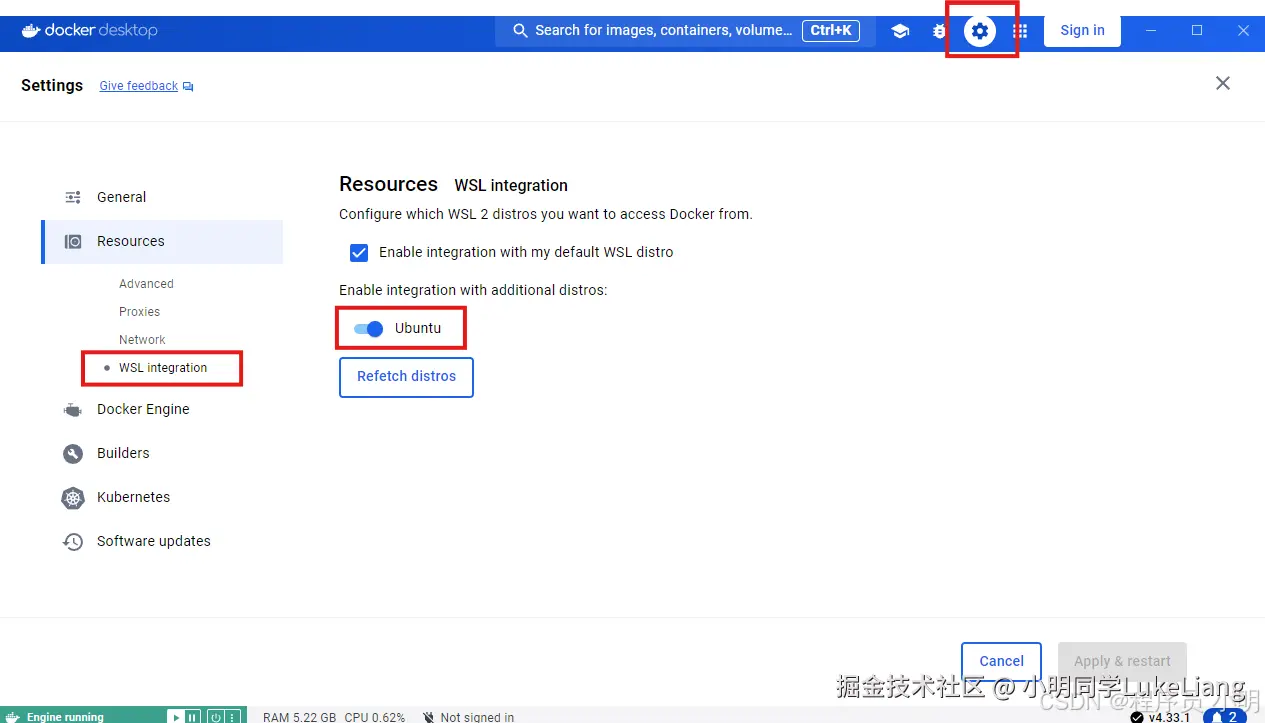The width and height of the screenshot is (1265, 723).
Task: Select the Resources settings section
Action: (x=162, y=241)
